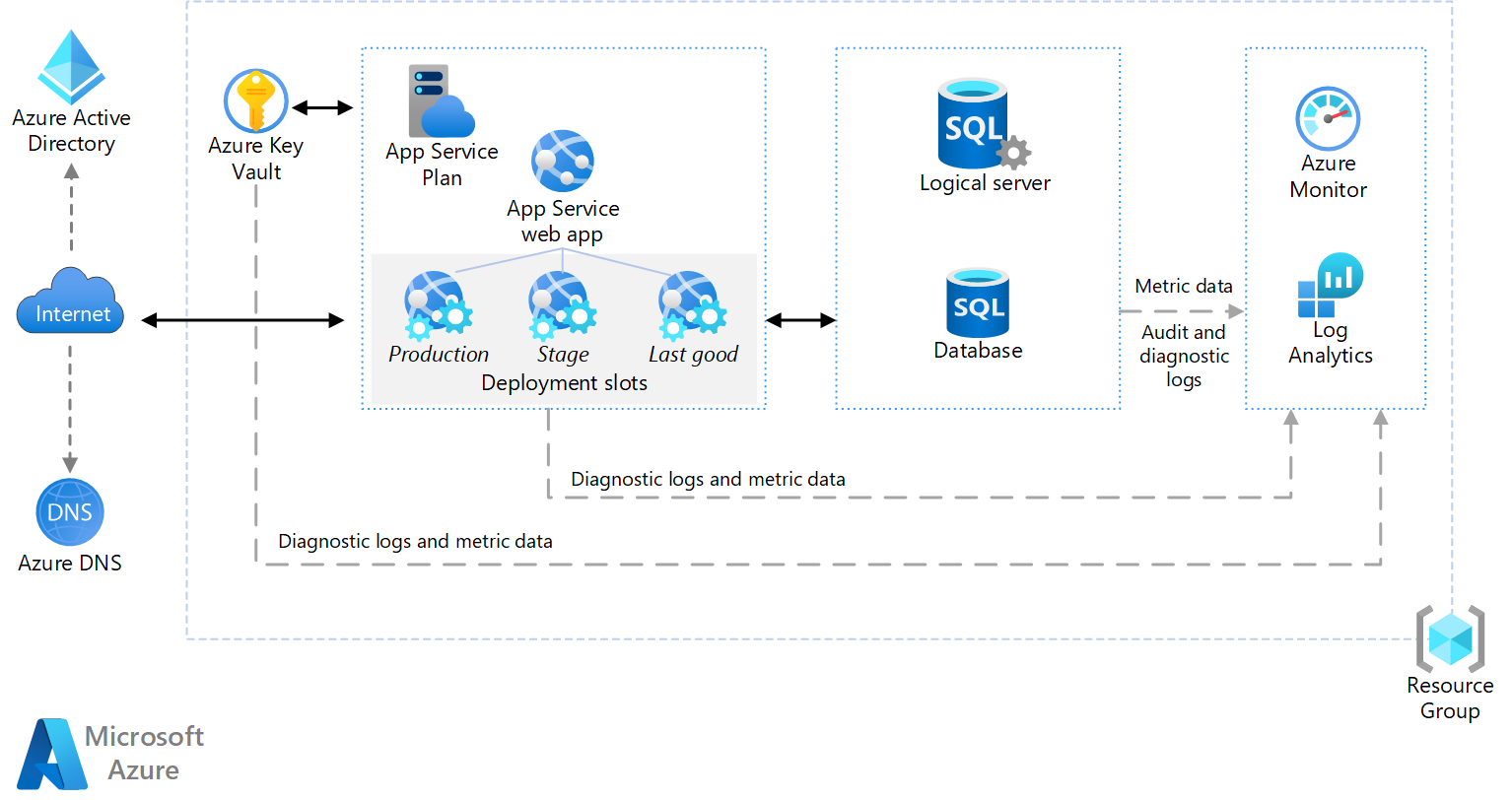Select the Stage deployment slot
Screen dimensions: 1512x800
pos(562,305)
